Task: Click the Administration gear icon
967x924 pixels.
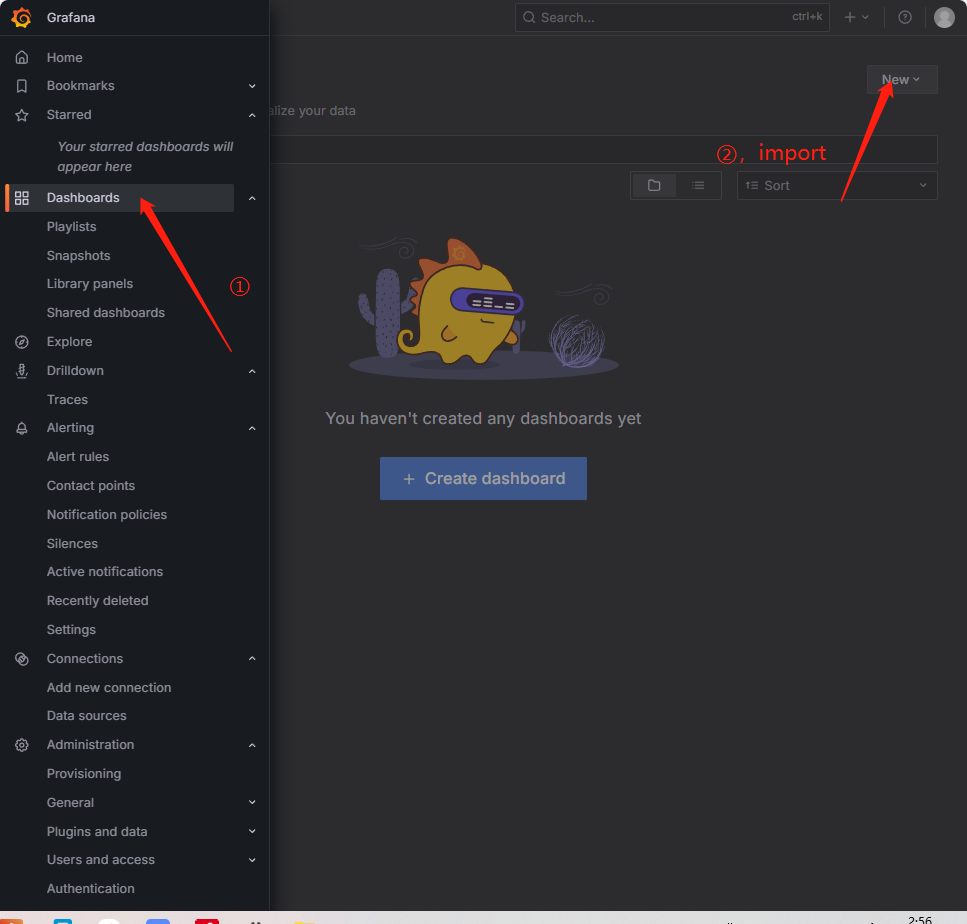Action: 22,744
